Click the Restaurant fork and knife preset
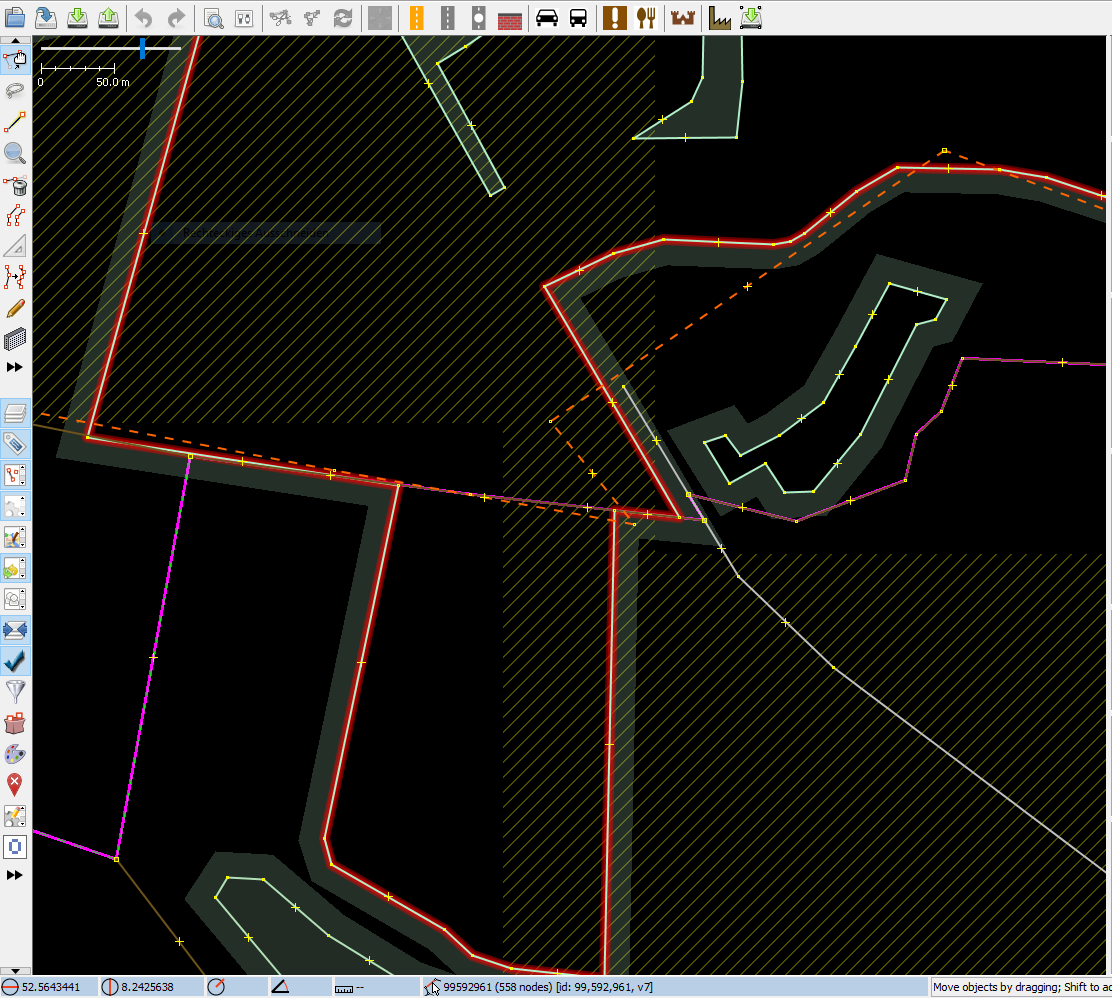 click(647, 17)
